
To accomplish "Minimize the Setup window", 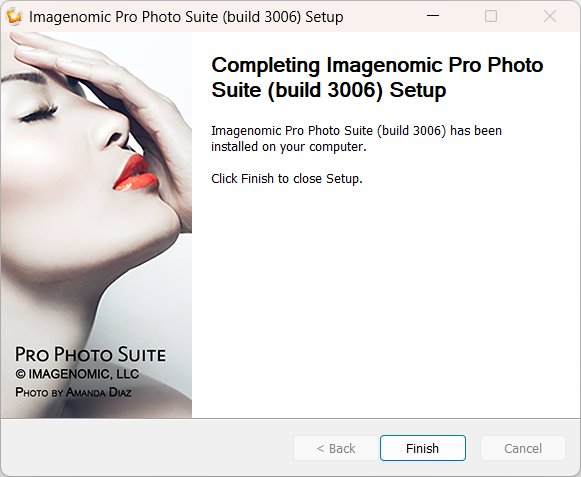I will tap(433, 16).
